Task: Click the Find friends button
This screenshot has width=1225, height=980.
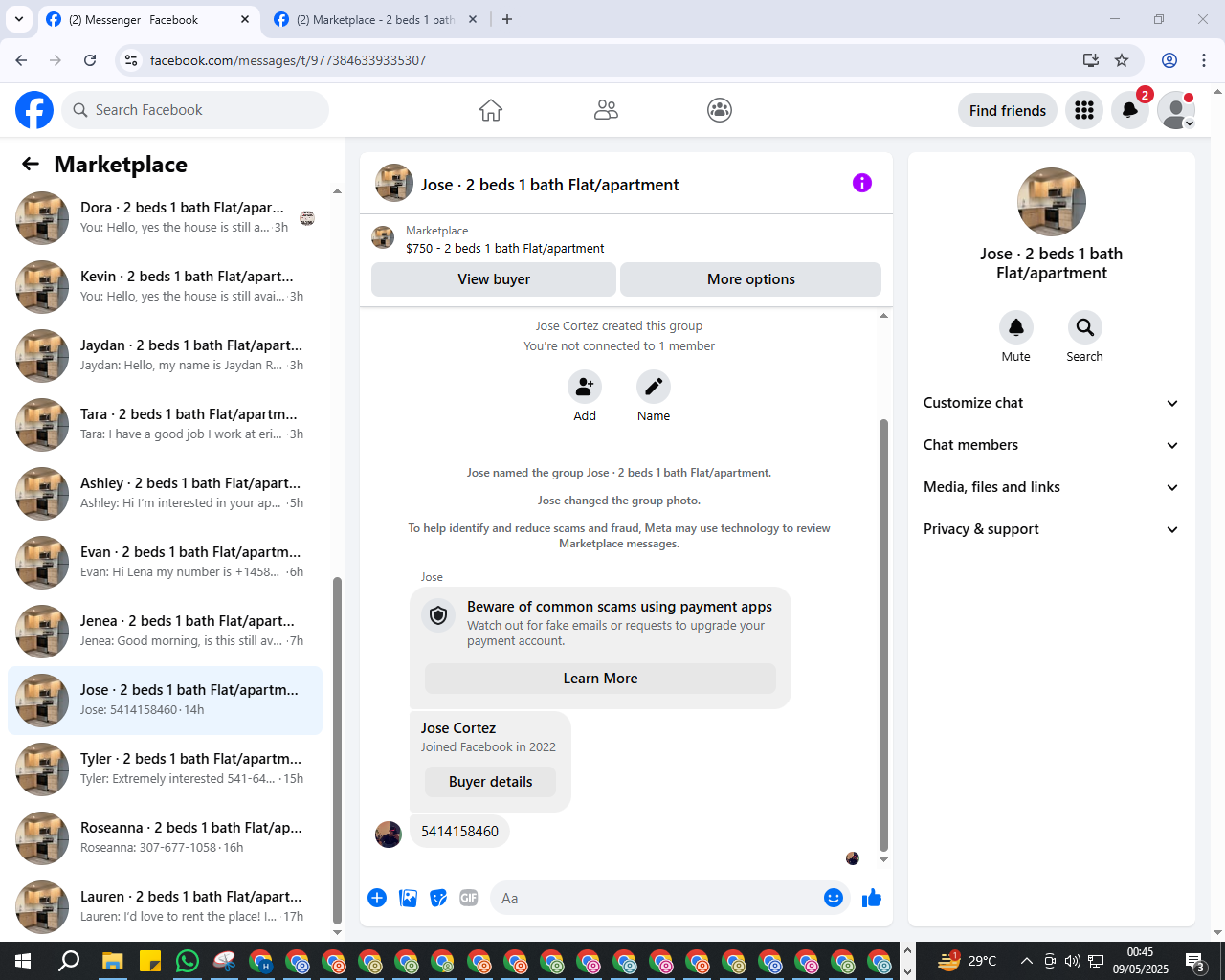Action: [1008, 110]
